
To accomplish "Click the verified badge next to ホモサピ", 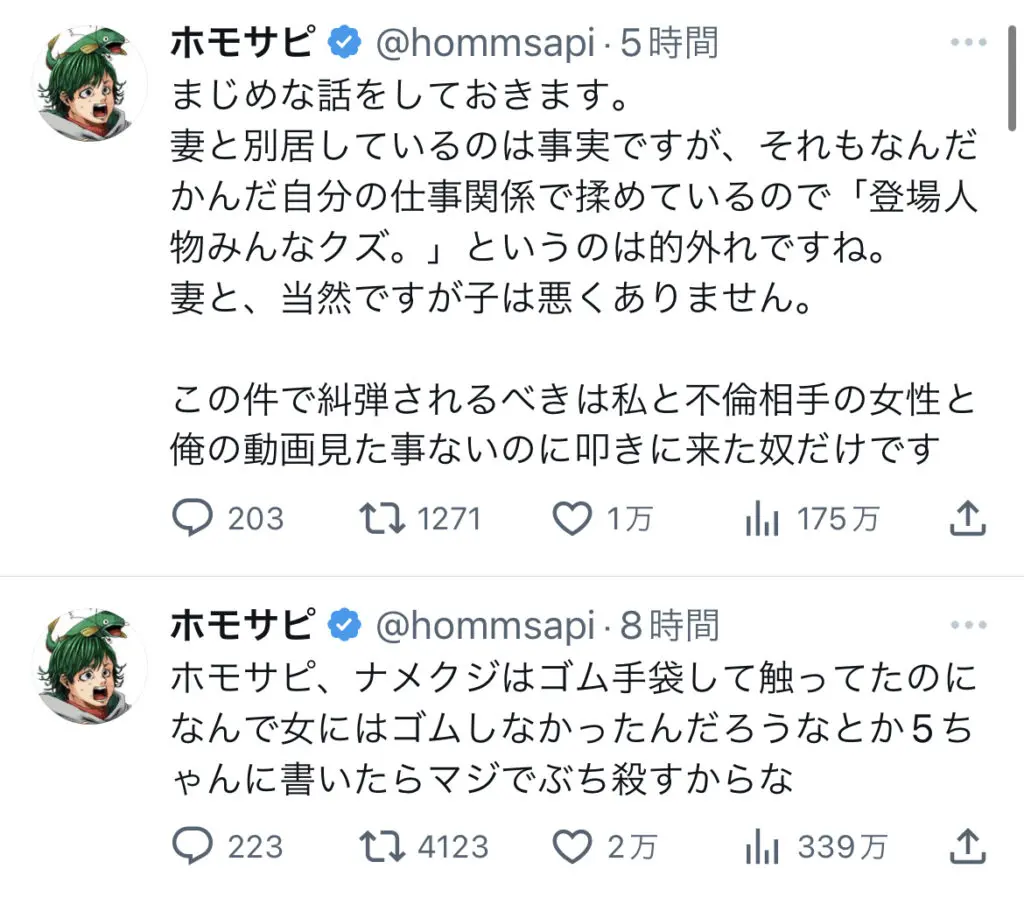I will [343, 42].
